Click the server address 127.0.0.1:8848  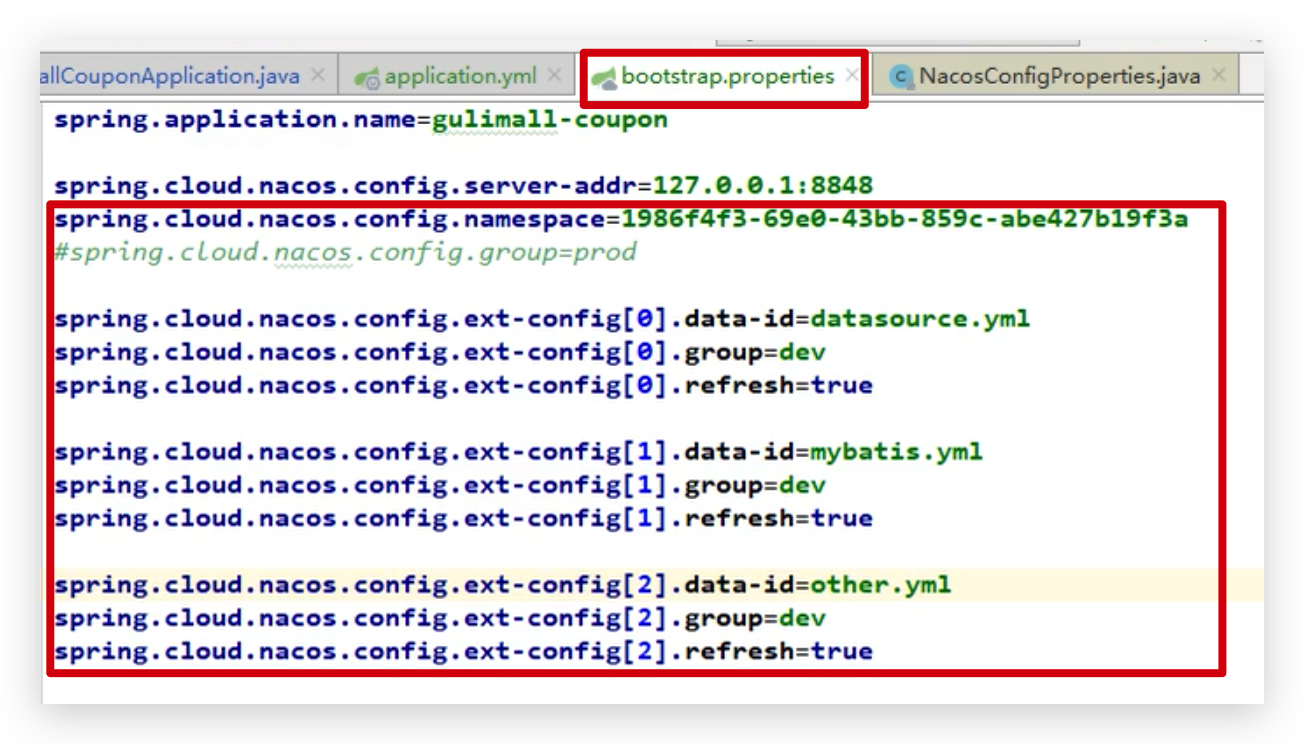tap(763, 186)
